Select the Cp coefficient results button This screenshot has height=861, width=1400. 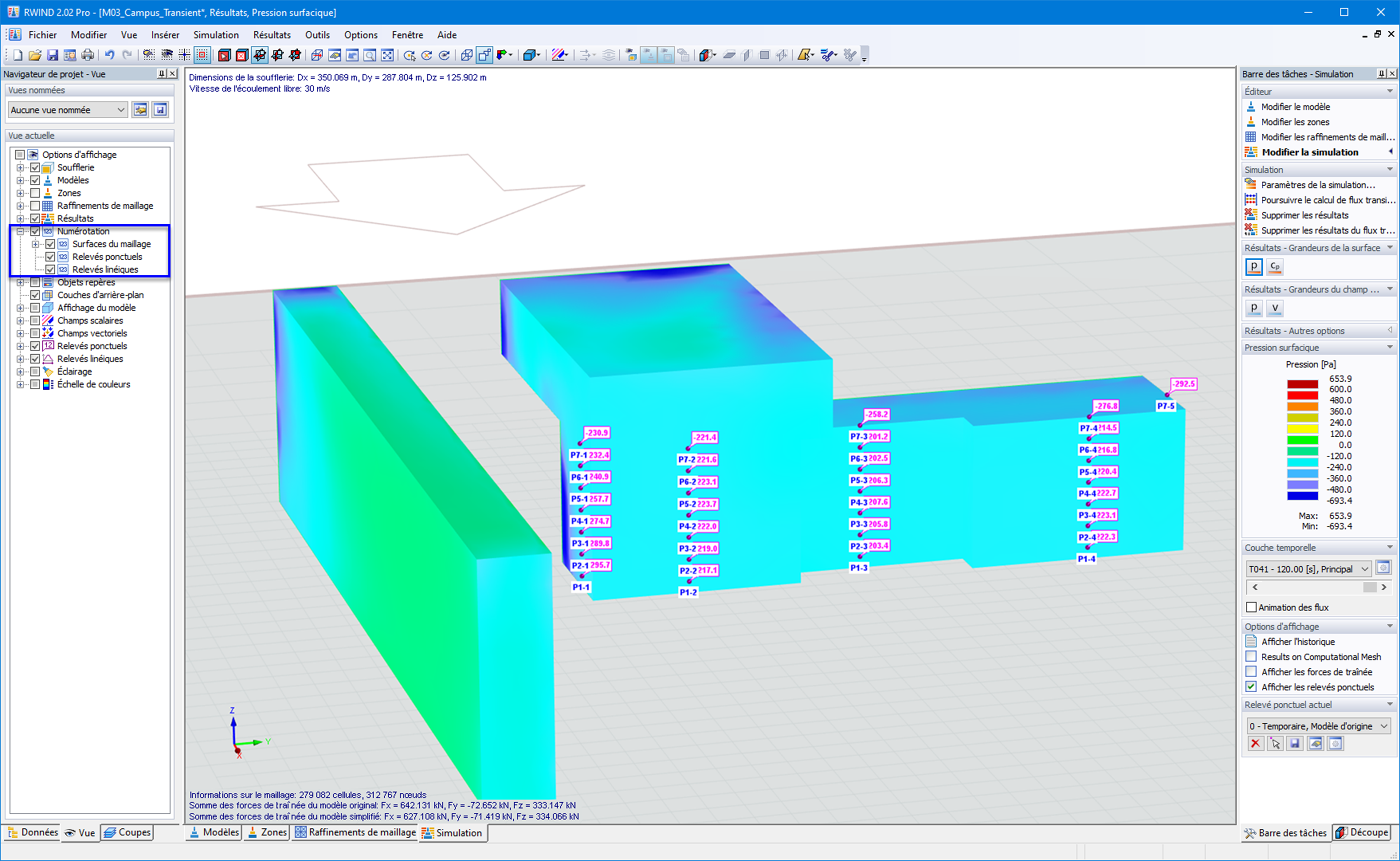(1275, 267)
